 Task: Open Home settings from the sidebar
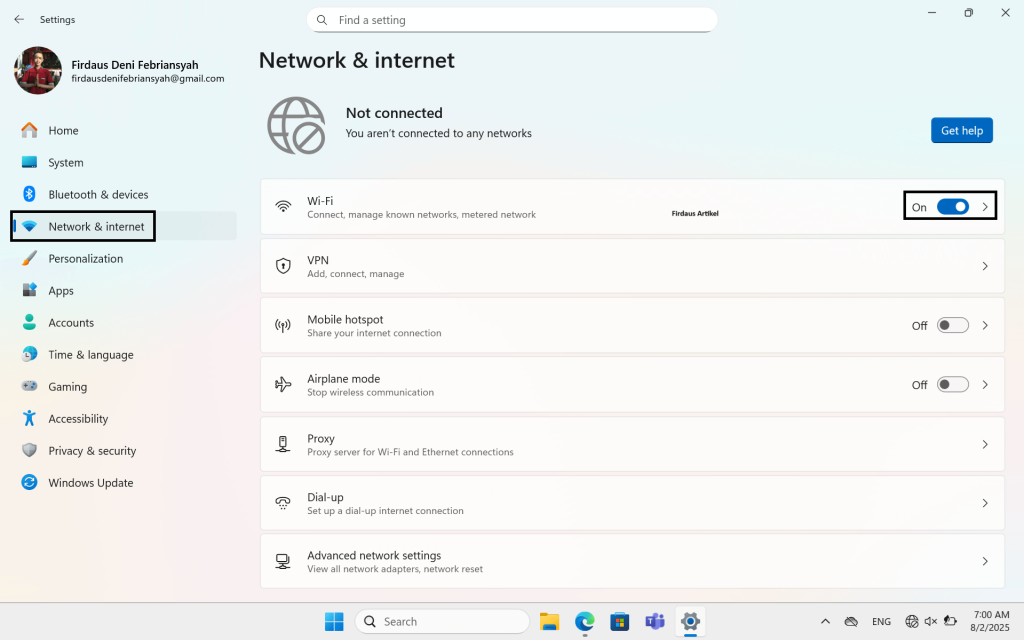tap(64, 130)
